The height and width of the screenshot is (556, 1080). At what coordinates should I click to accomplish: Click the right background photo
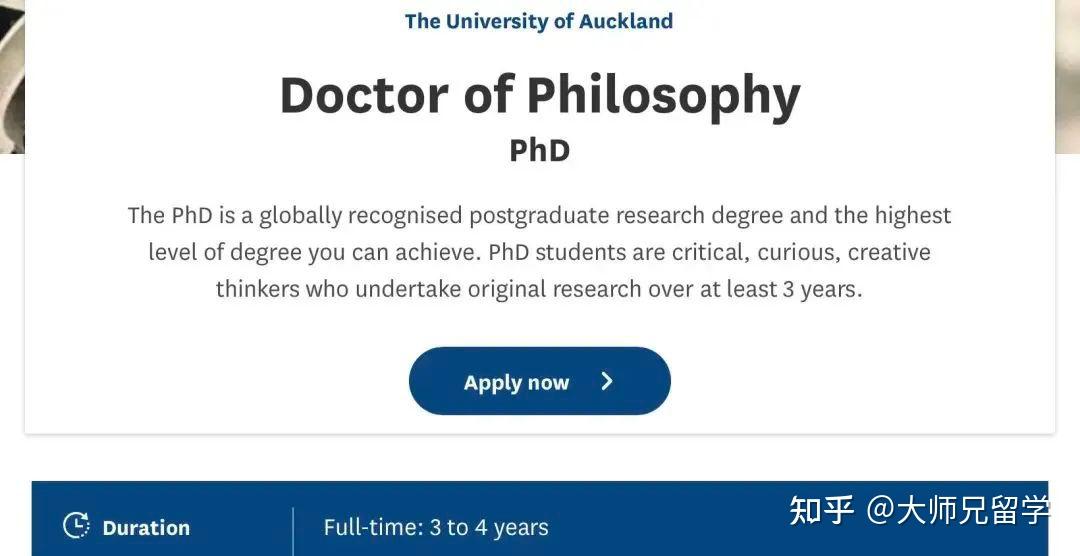click(x=1067, y=70)
